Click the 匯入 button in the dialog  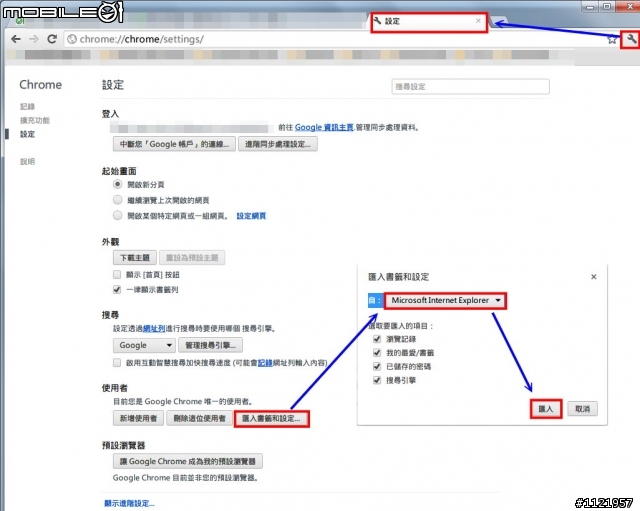(x=546, y=409)
